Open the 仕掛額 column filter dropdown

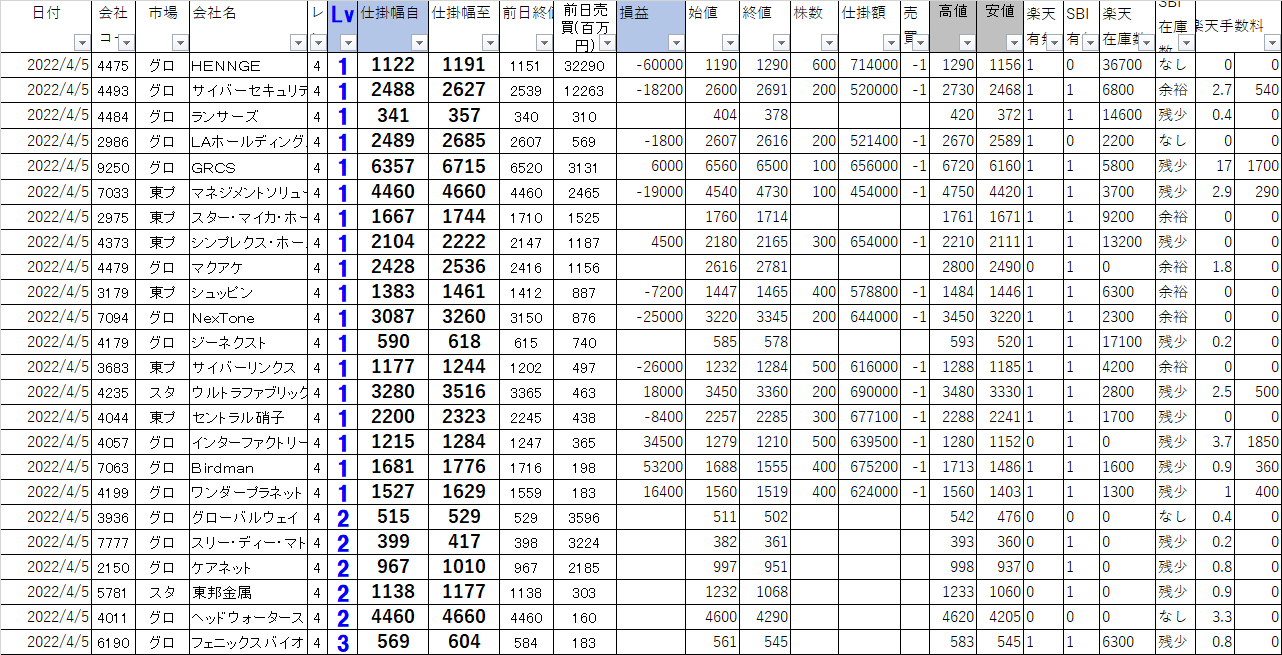(890, 43)
